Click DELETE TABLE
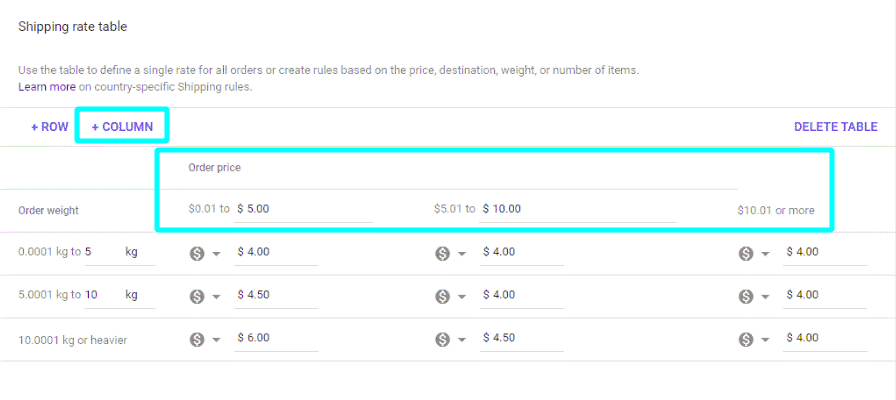This screenshot has width=896, height=400. tap(835, 127)
